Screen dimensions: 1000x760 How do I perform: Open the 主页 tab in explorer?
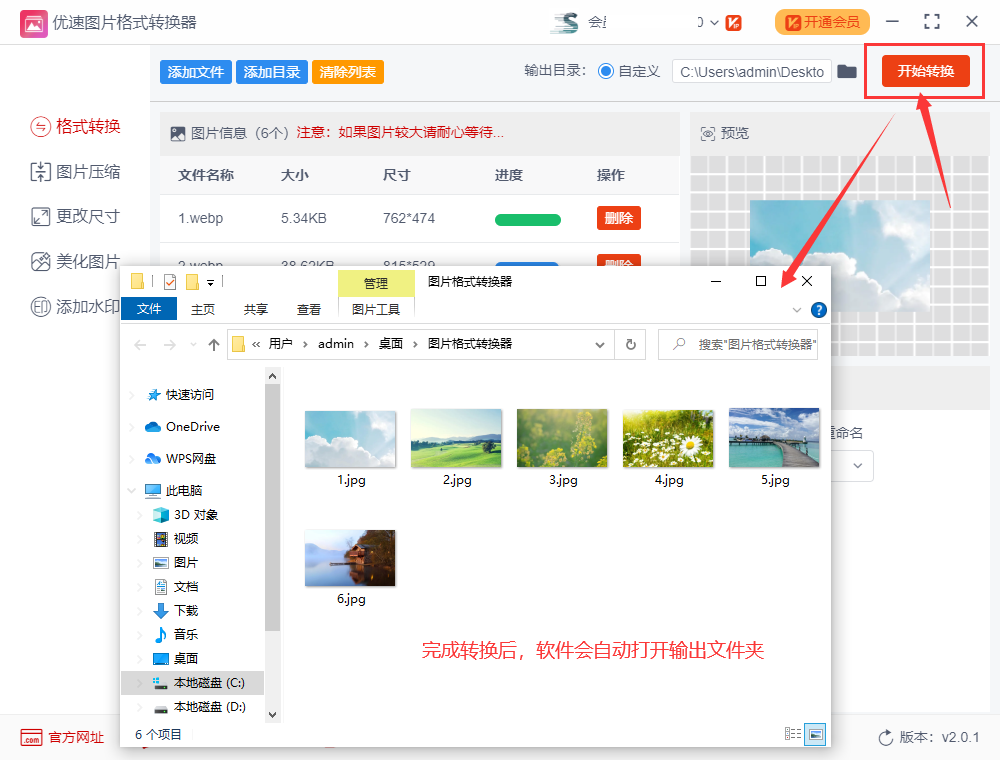pyautogui.click(x=203, y=309)
